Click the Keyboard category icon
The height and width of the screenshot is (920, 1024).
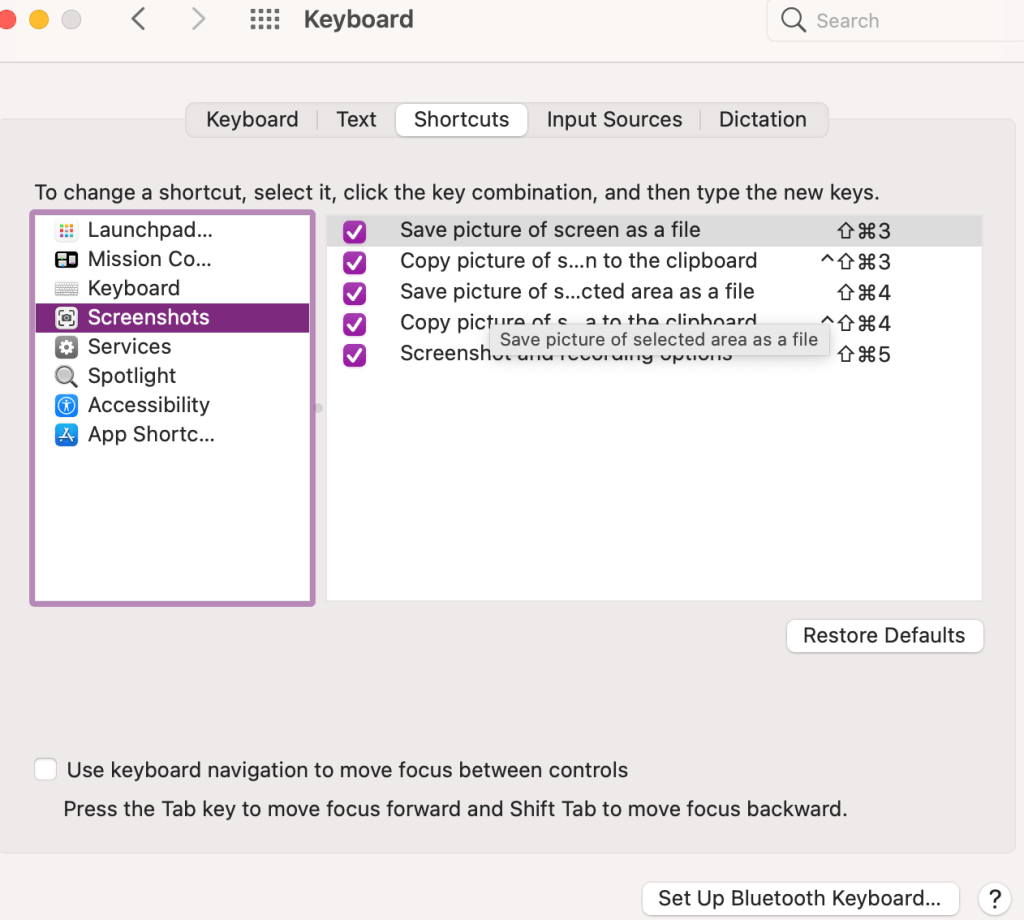66,289
